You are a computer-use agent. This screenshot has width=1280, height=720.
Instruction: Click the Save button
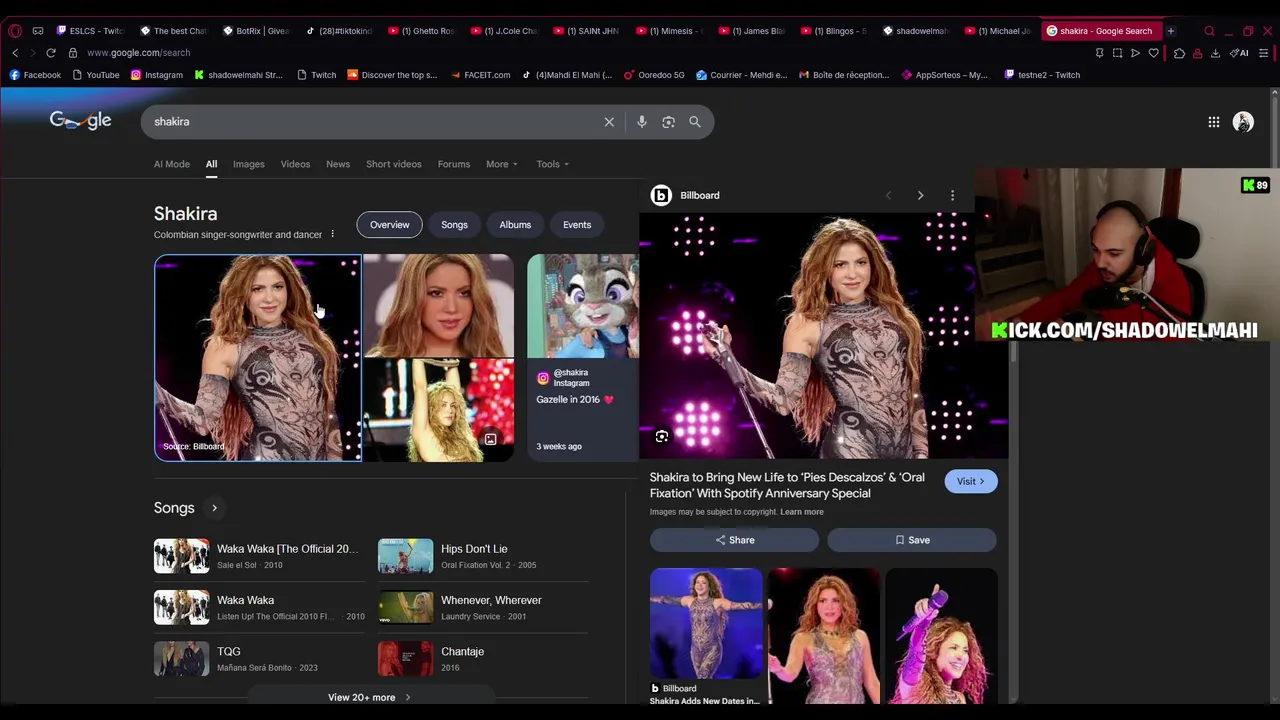(x=912, y=540)
